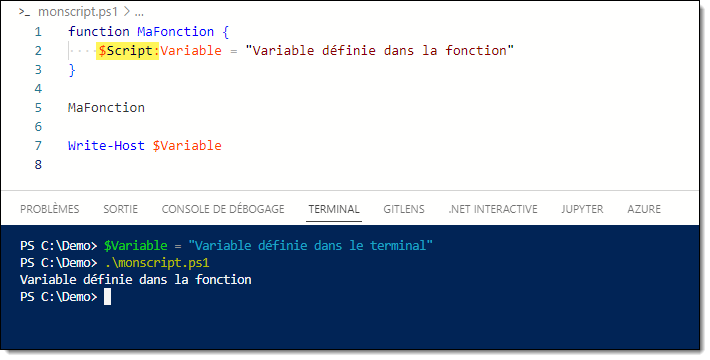Screen dimensions: 710x360
Task: Select the CONSOLE DE DÉBOGAGE tab
Action: coord(223,209)
